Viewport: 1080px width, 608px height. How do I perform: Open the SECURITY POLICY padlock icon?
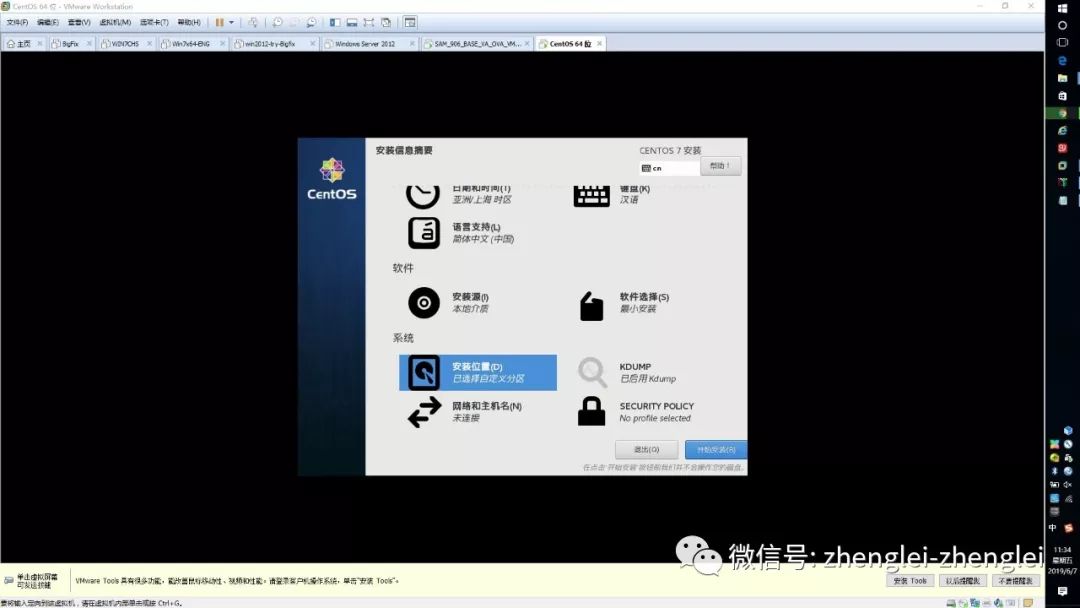591,412
